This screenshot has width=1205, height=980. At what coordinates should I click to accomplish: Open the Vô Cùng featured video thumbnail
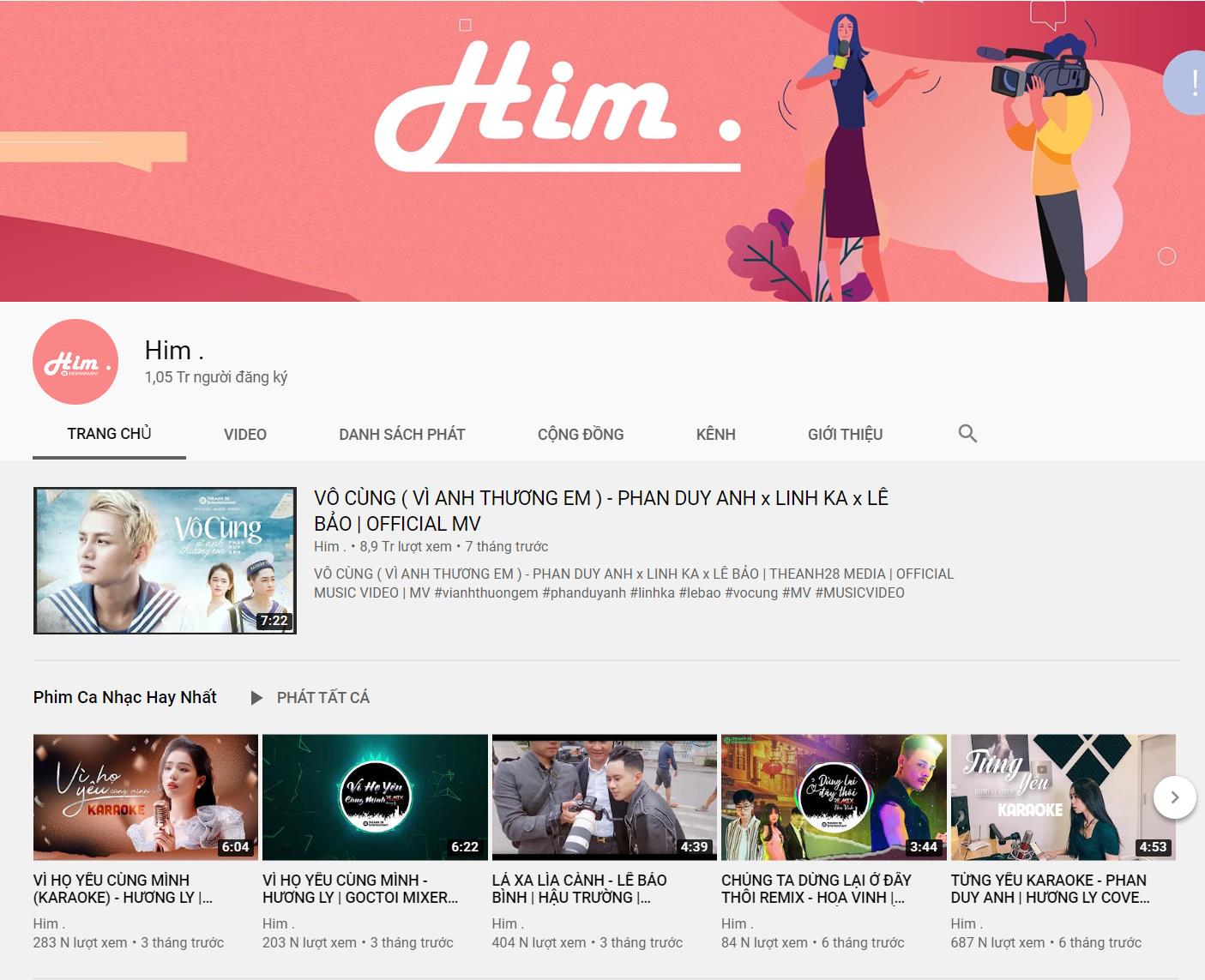165,561
